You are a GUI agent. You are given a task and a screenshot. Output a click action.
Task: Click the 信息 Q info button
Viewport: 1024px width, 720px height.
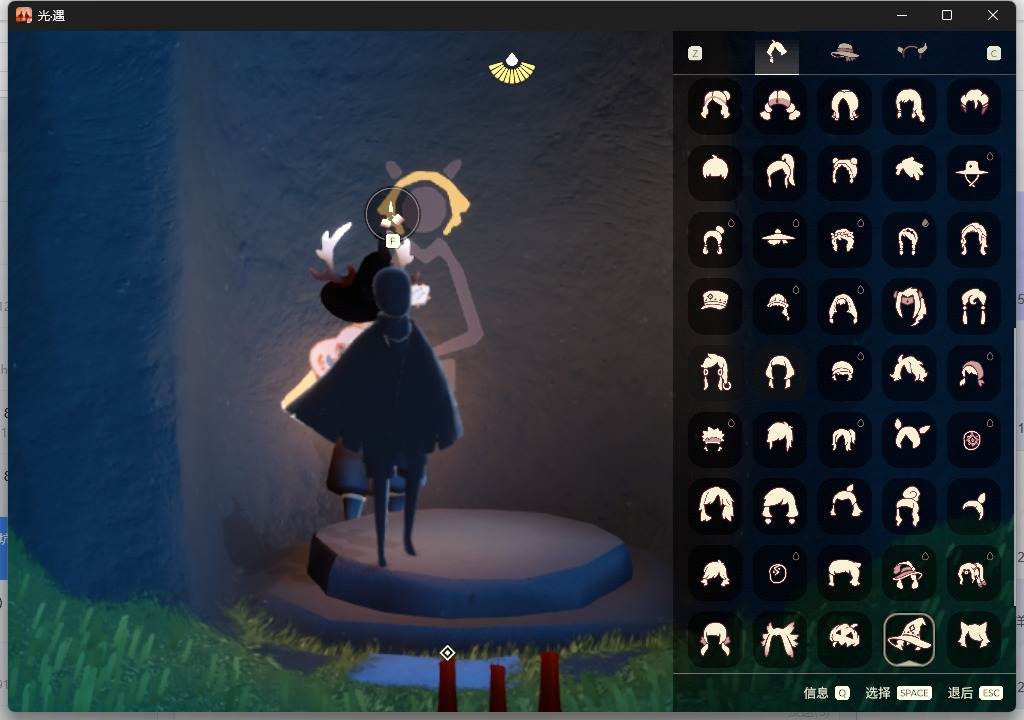[826, 693]
